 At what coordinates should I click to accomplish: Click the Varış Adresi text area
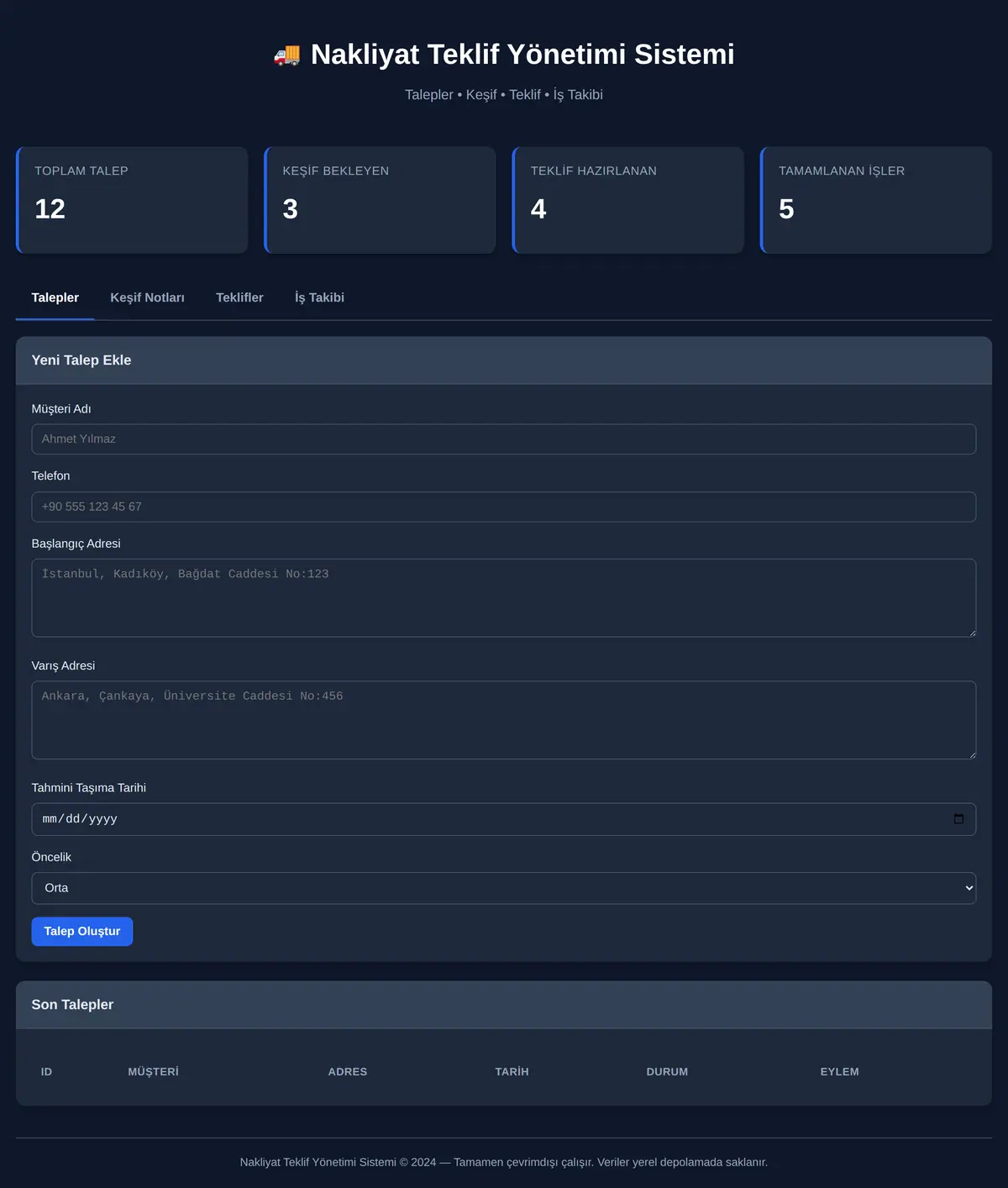[504, 720]
